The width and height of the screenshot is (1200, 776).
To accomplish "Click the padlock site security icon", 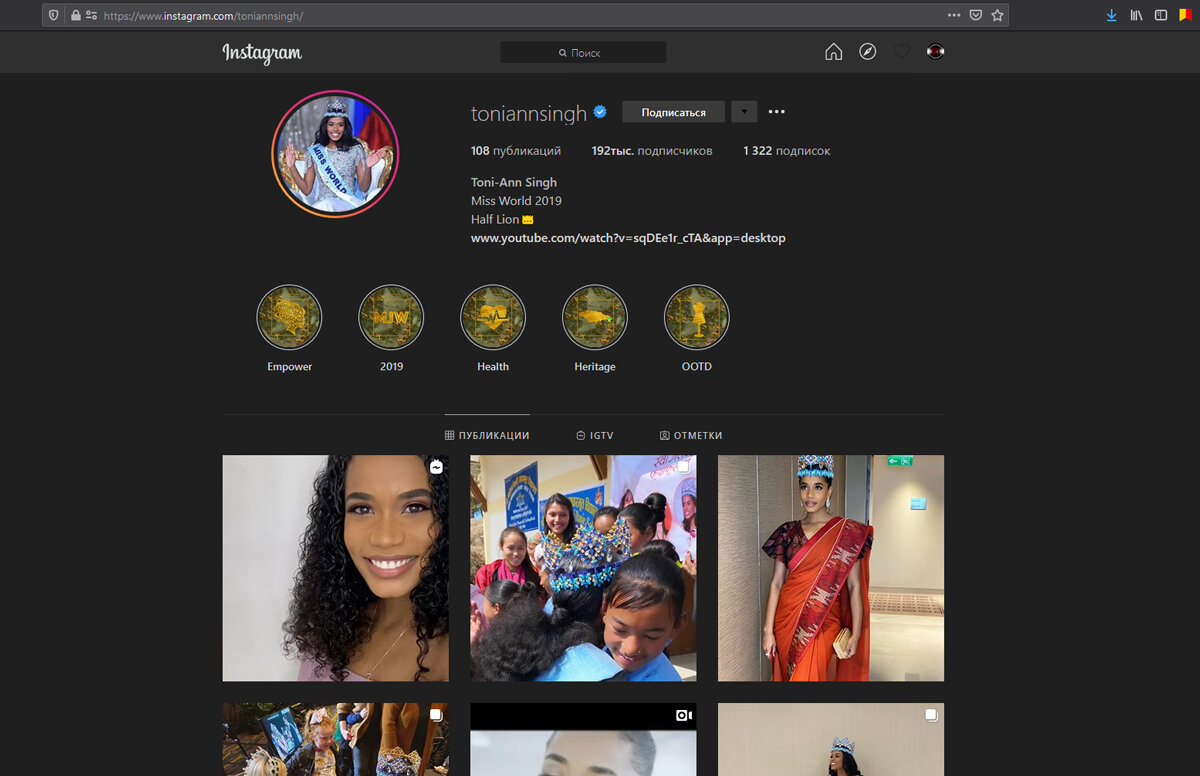I will (75, 15).
